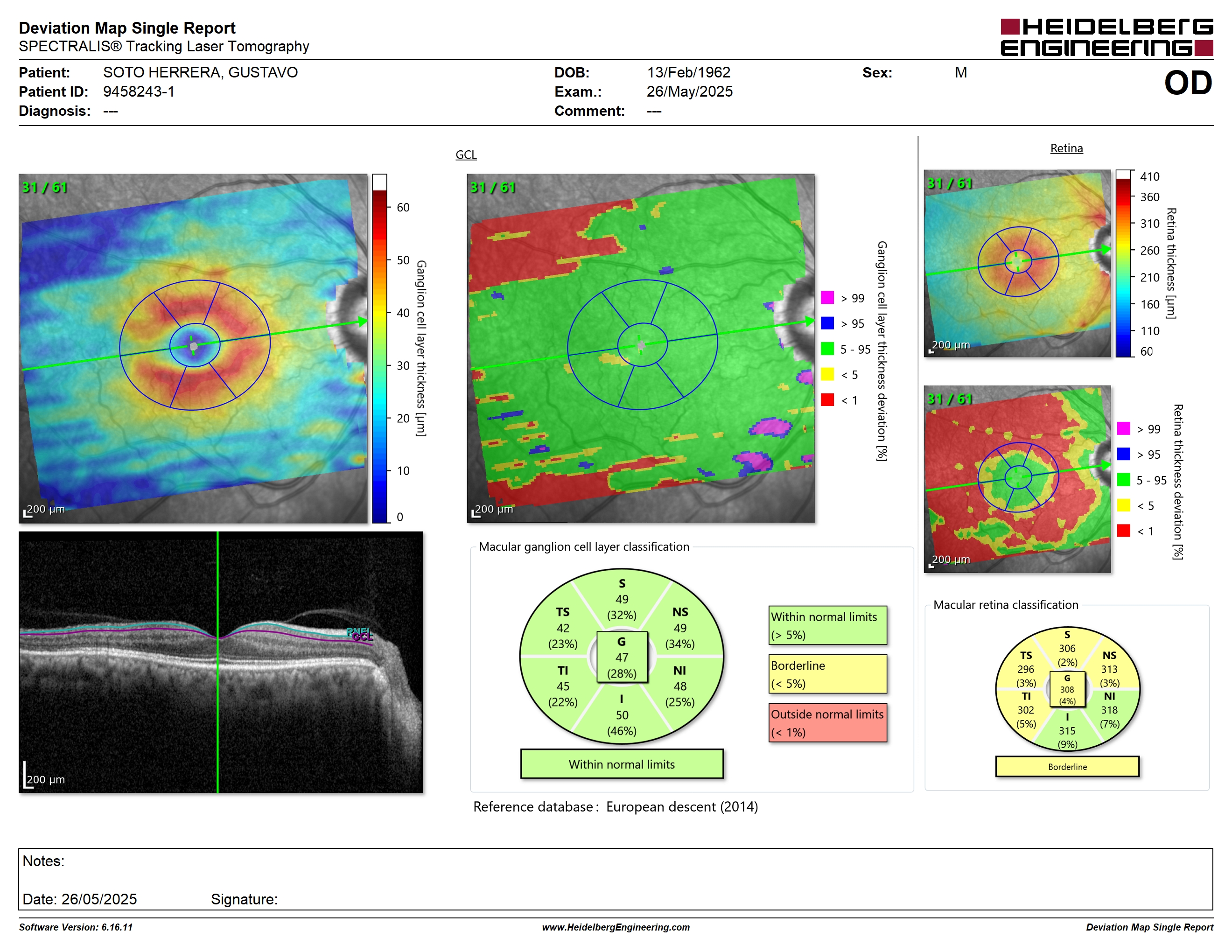Click the GCL TS sector value 42

[x=562, y=628]
